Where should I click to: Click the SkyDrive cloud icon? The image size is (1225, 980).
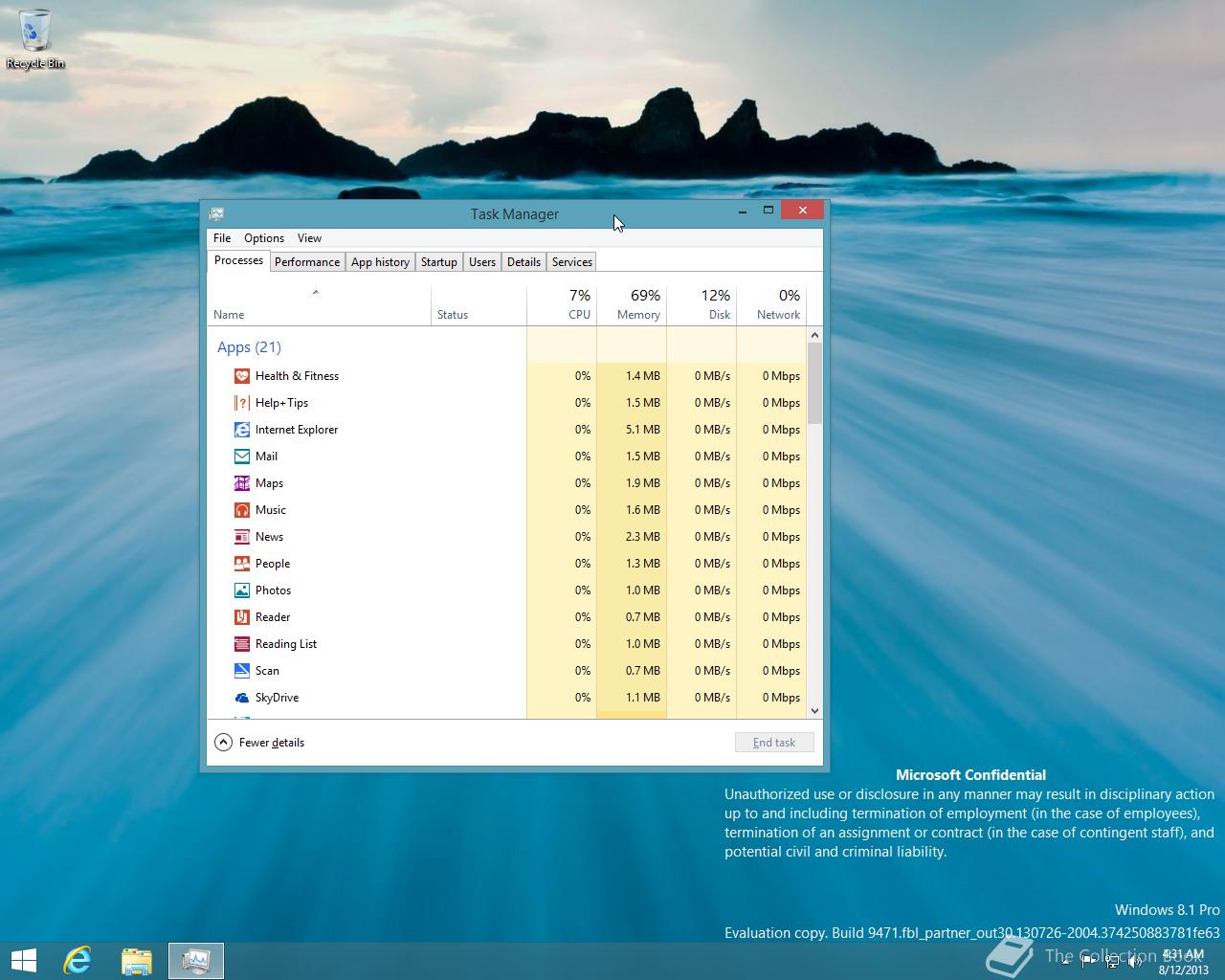tap(242, 698)
